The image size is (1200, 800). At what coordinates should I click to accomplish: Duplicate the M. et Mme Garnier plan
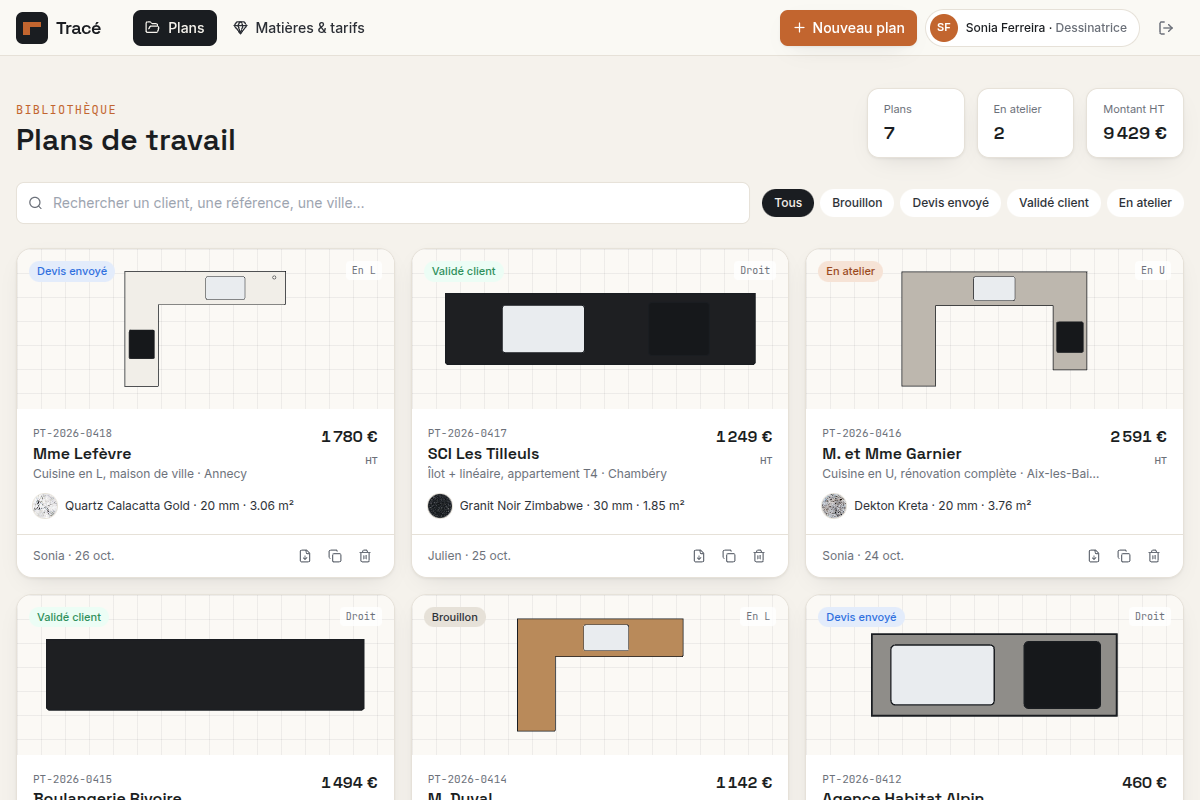[x=1124, y=556]
